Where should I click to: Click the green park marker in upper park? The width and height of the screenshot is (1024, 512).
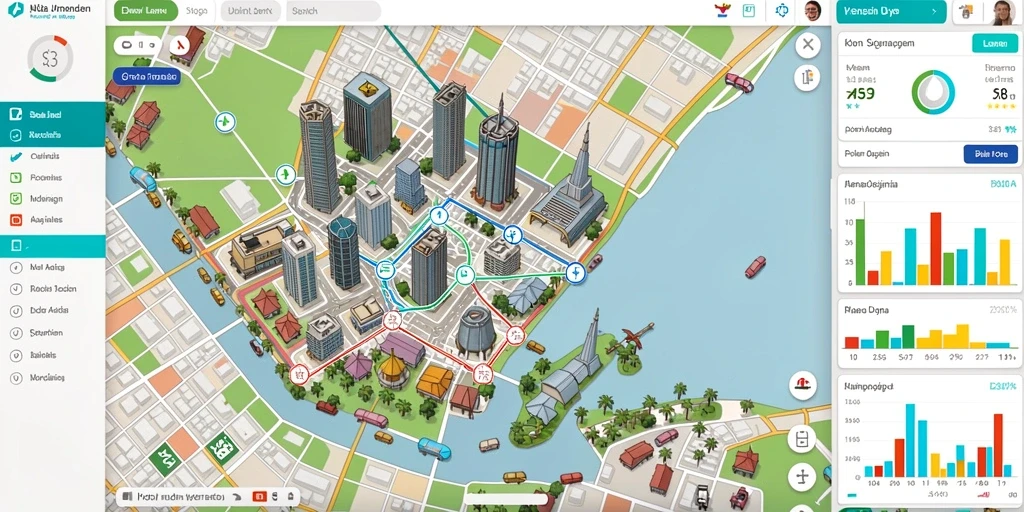pos(225,121)
